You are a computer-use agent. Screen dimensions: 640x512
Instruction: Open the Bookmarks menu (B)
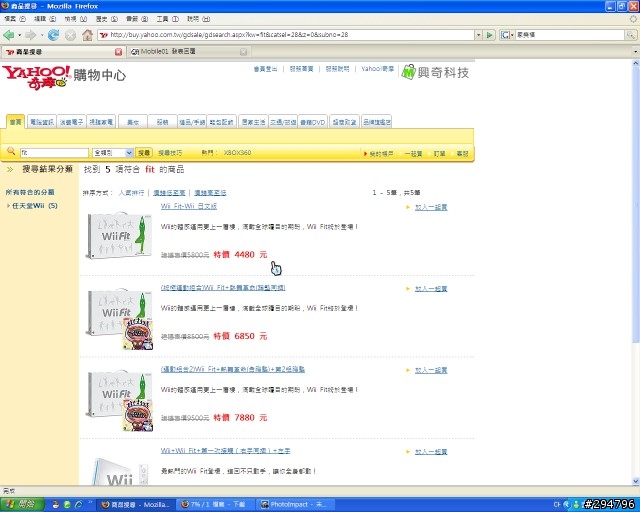click(x=137, y=19)
